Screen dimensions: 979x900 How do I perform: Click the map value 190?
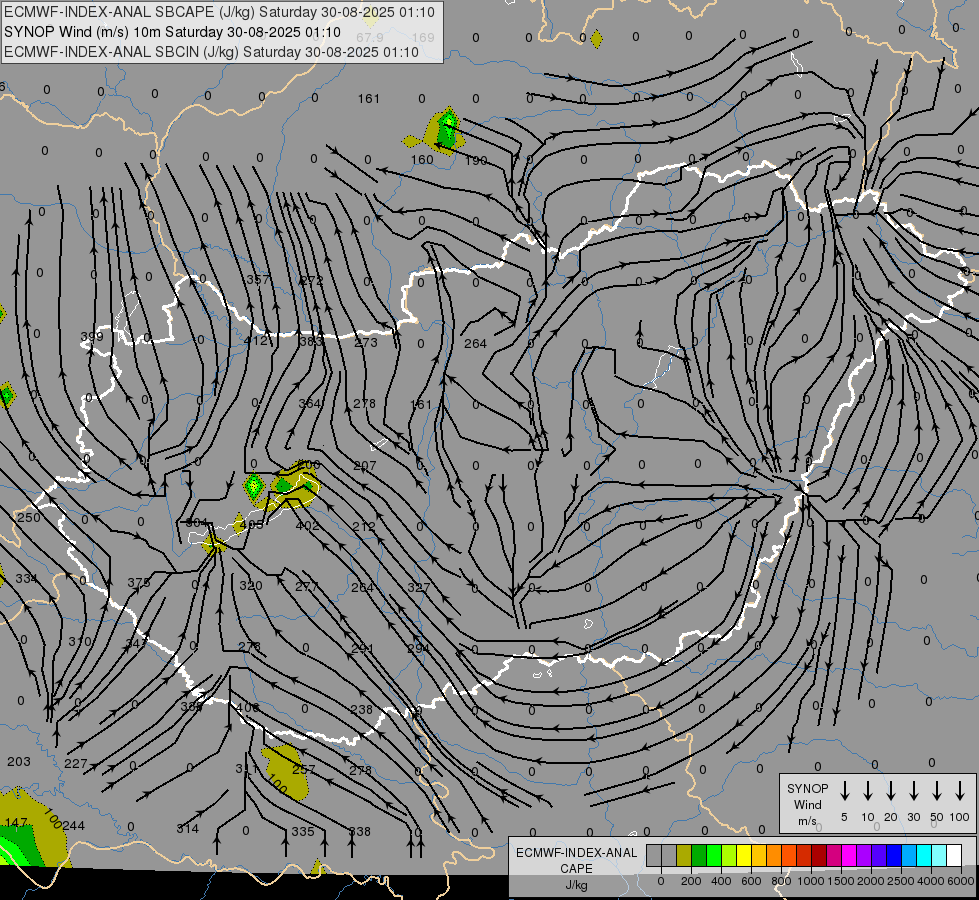click(476, 161)
